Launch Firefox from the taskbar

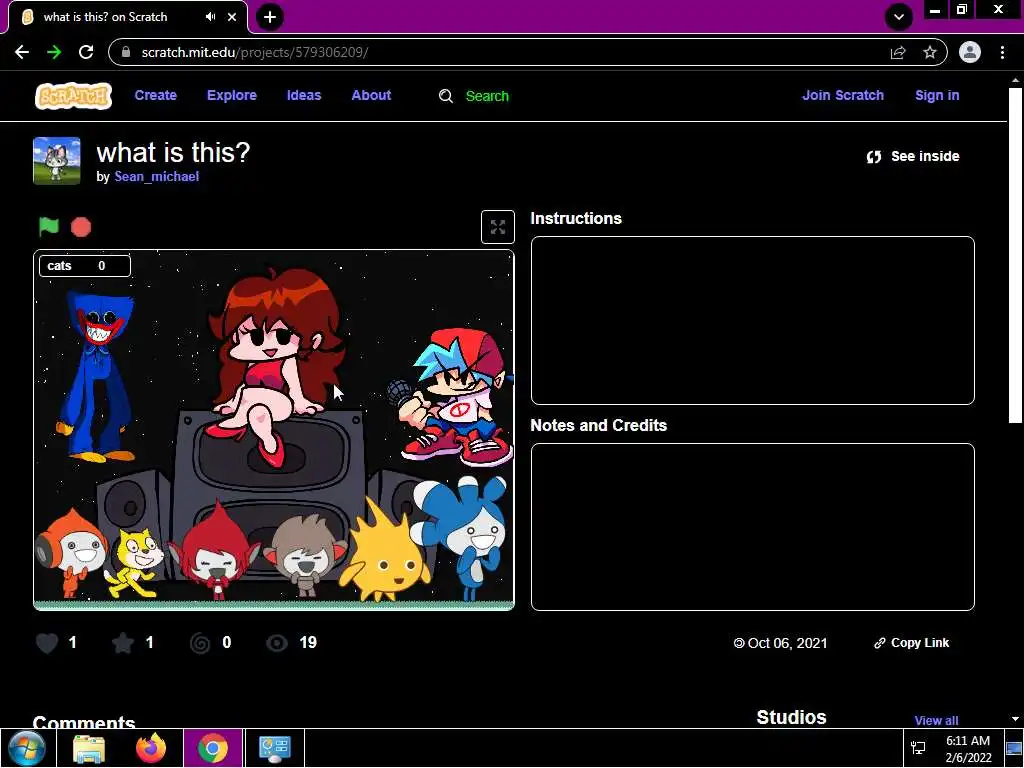click(x=151, y=748)
